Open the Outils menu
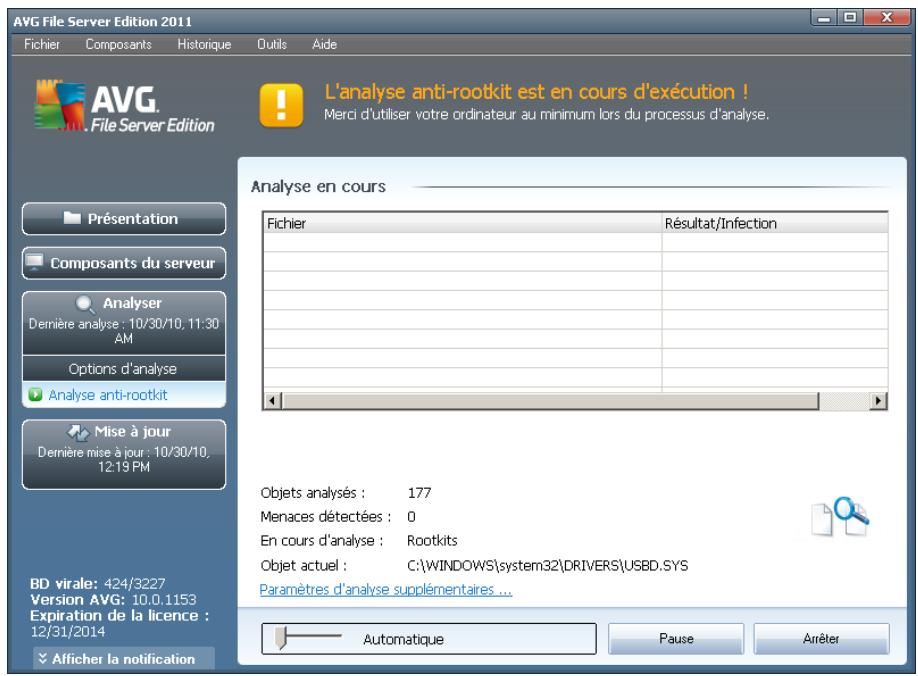918x676 pixels. pos(272,44)
